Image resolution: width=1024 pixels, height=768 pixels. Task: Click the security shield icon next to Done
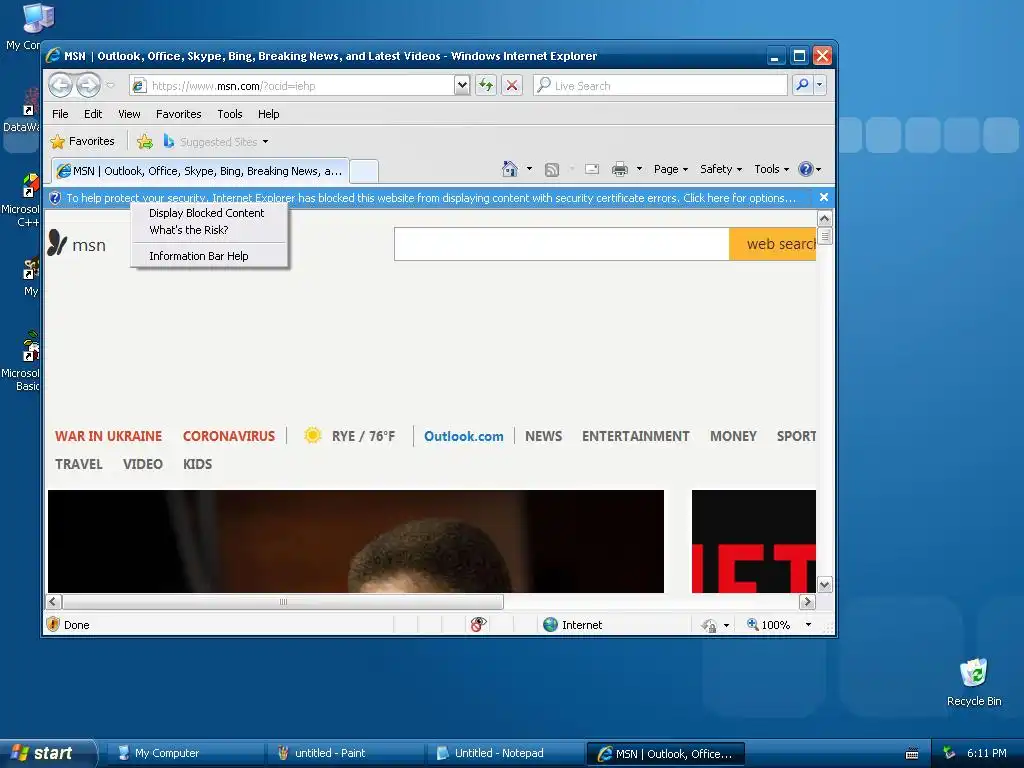[54, 625]
